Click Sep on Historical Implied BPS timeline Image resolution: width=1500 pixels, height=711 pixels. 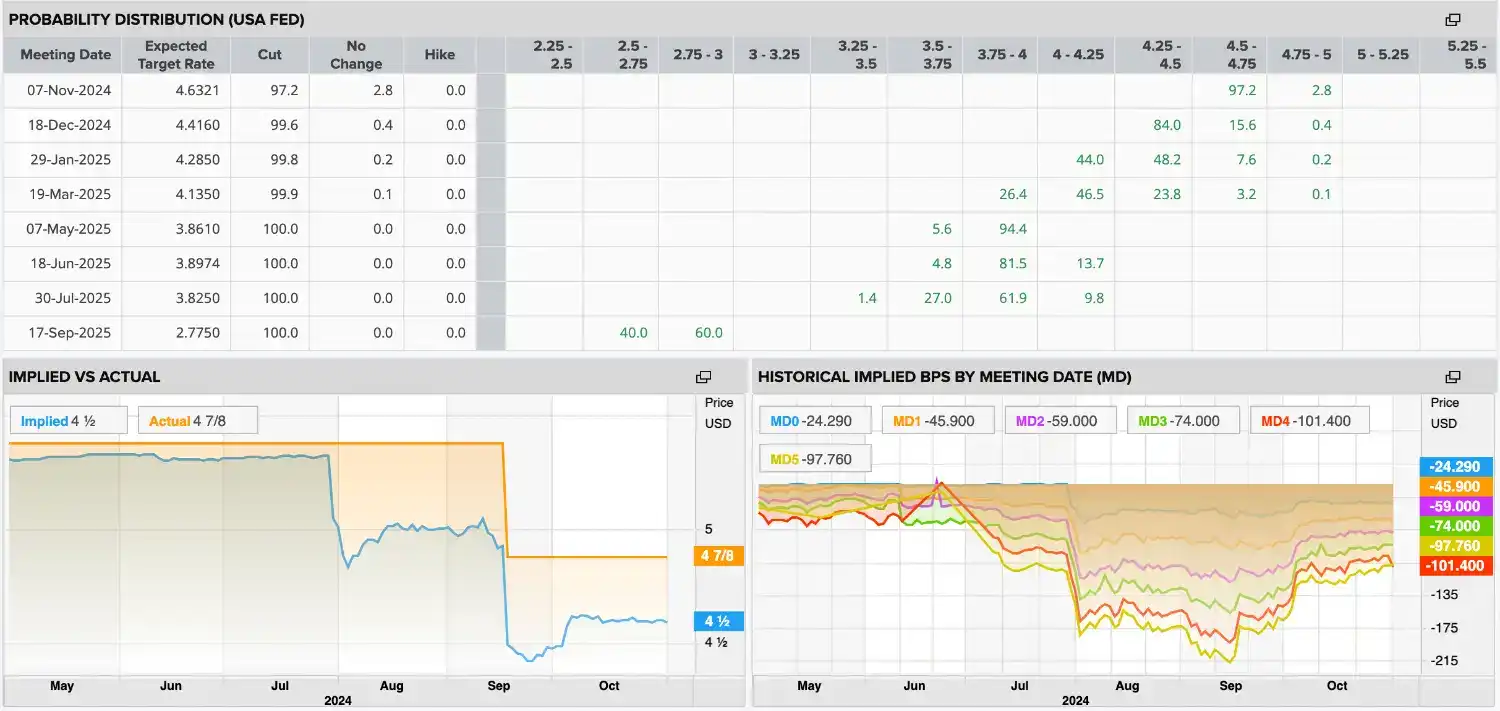pos(1231,686)
